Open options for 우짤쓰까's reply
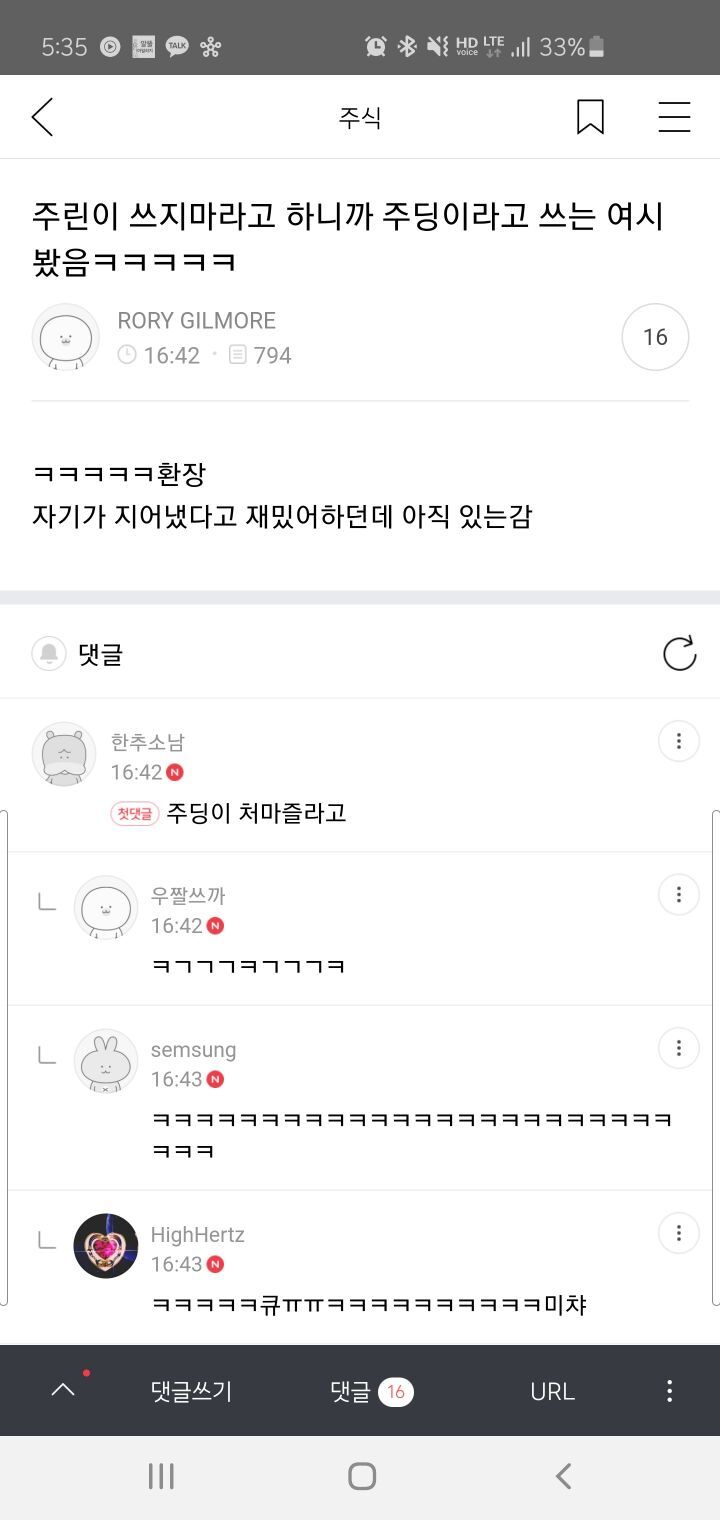 coord(678,894)
